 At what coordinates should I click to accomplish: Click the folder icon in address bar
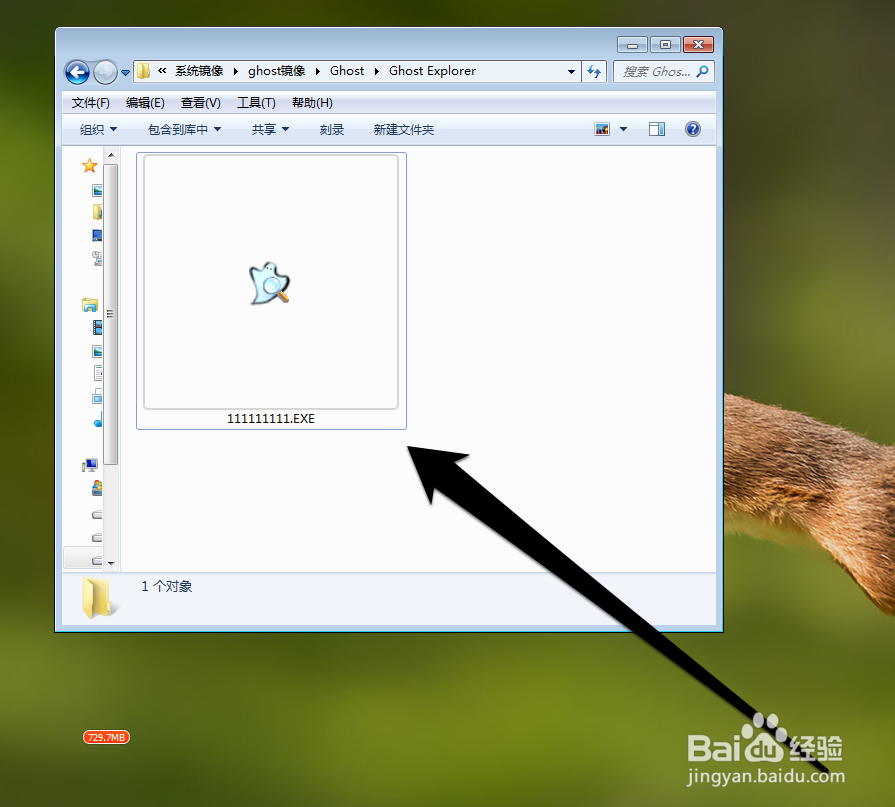point(143,71)
